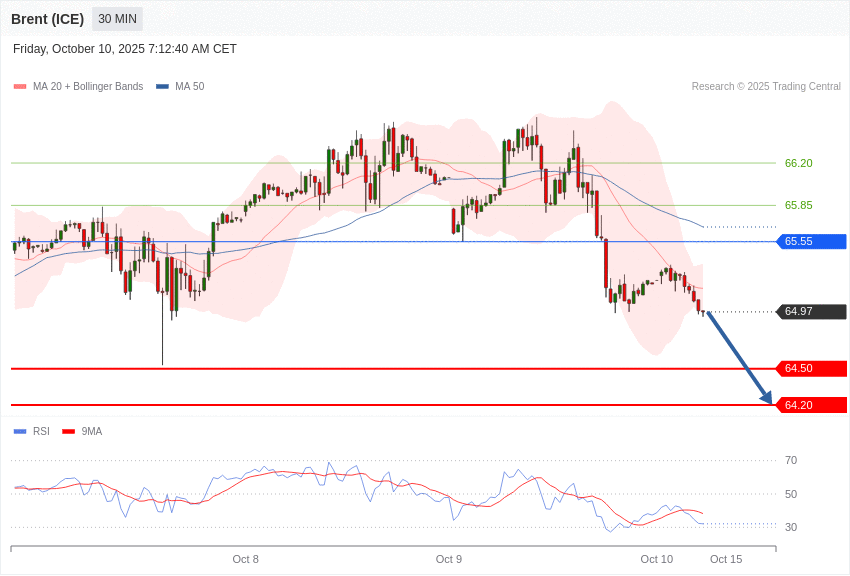This screenshot has height=576, width=850.
Task: Toggle the MA 20 + Bollinger Bands label
Action: coord(88,87)
